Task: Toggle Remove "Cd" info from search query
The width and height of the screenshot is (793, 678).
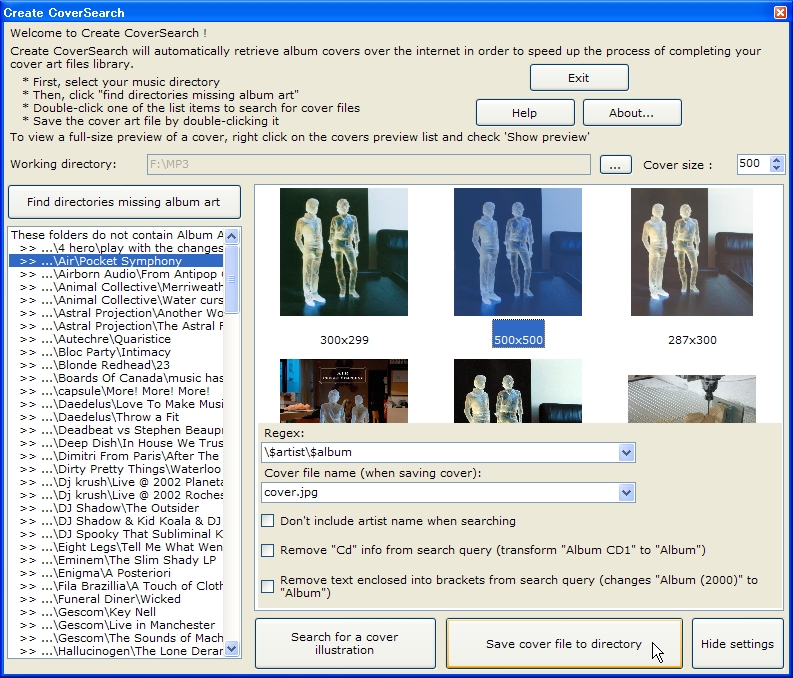Action: (x=268, y=550)
